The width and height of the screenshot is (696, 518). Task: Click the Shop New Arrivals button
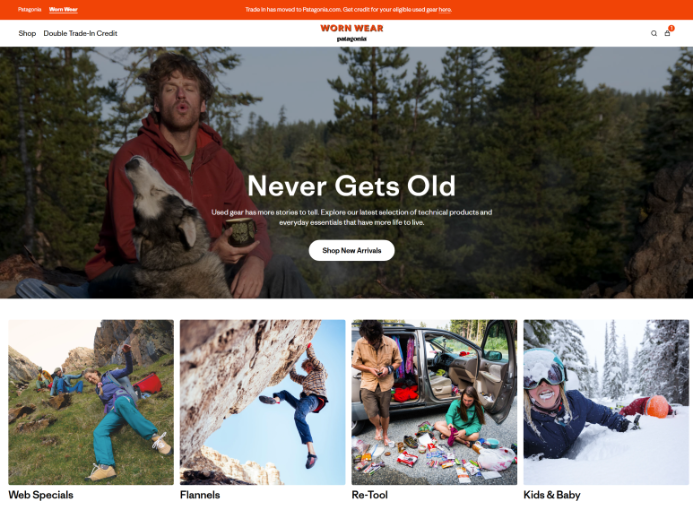352,250
